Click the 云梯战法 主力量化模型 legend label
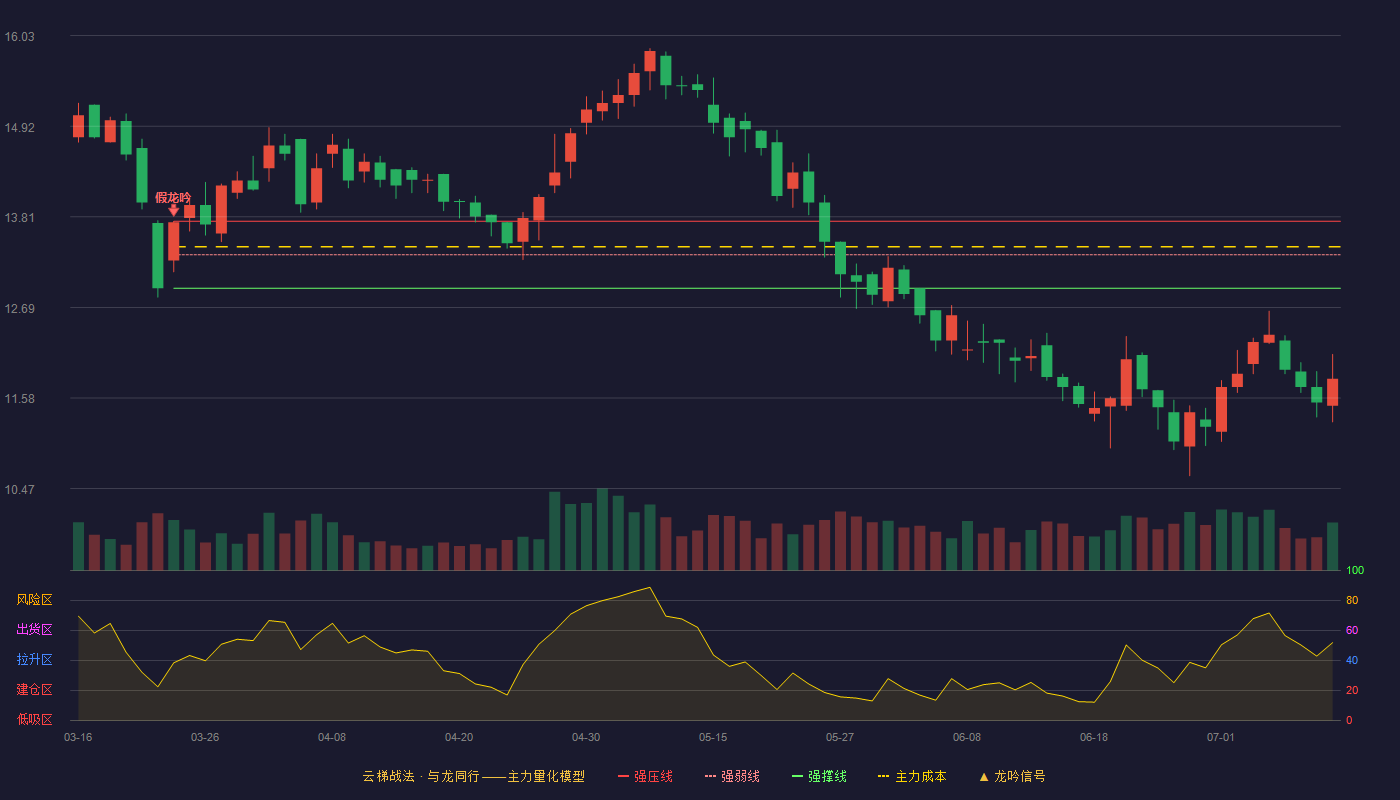Screen dimensions: 1400x800 point(474,776)
